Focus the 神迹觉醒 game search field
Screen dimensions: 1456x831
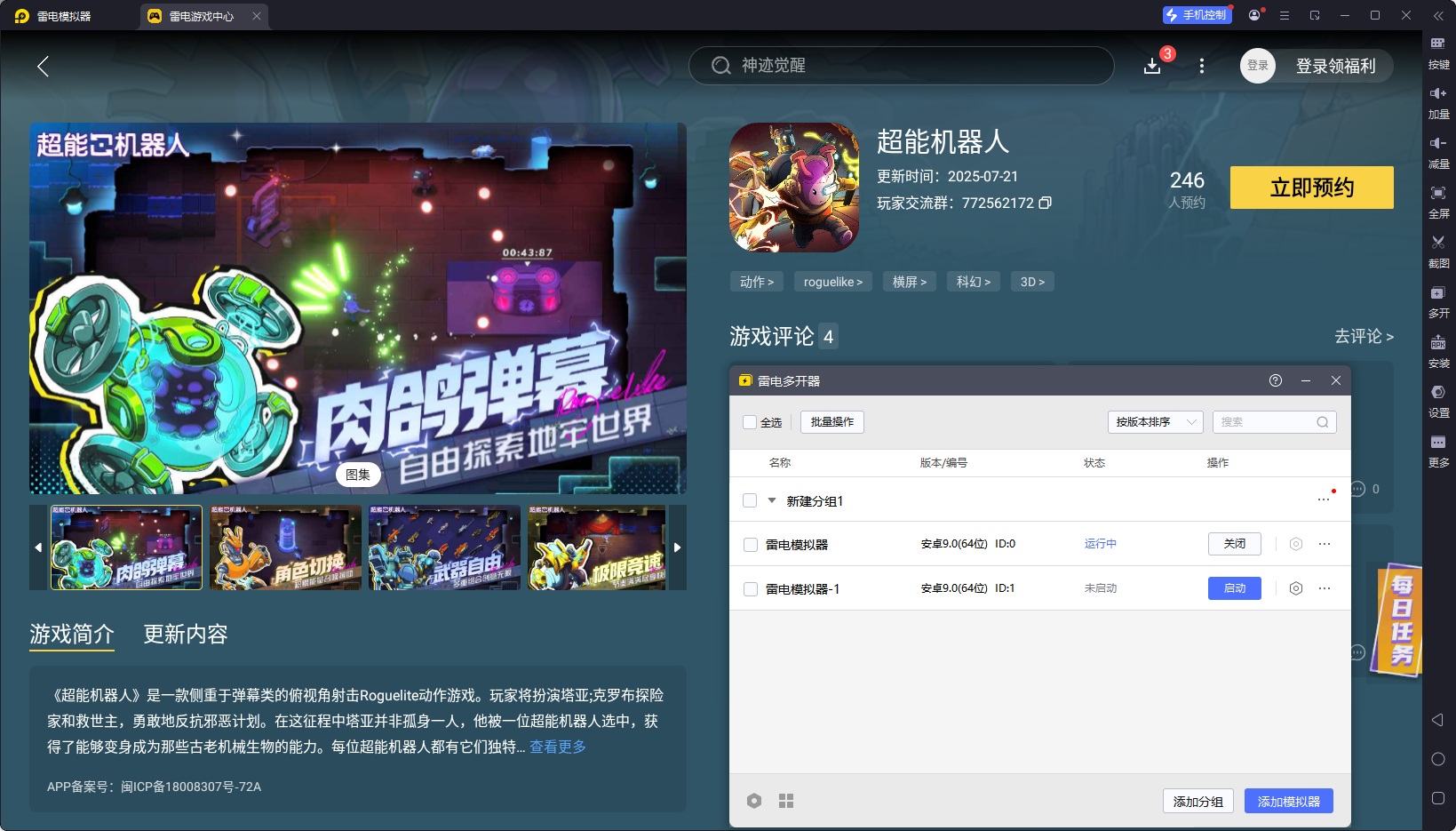point(901,66)
